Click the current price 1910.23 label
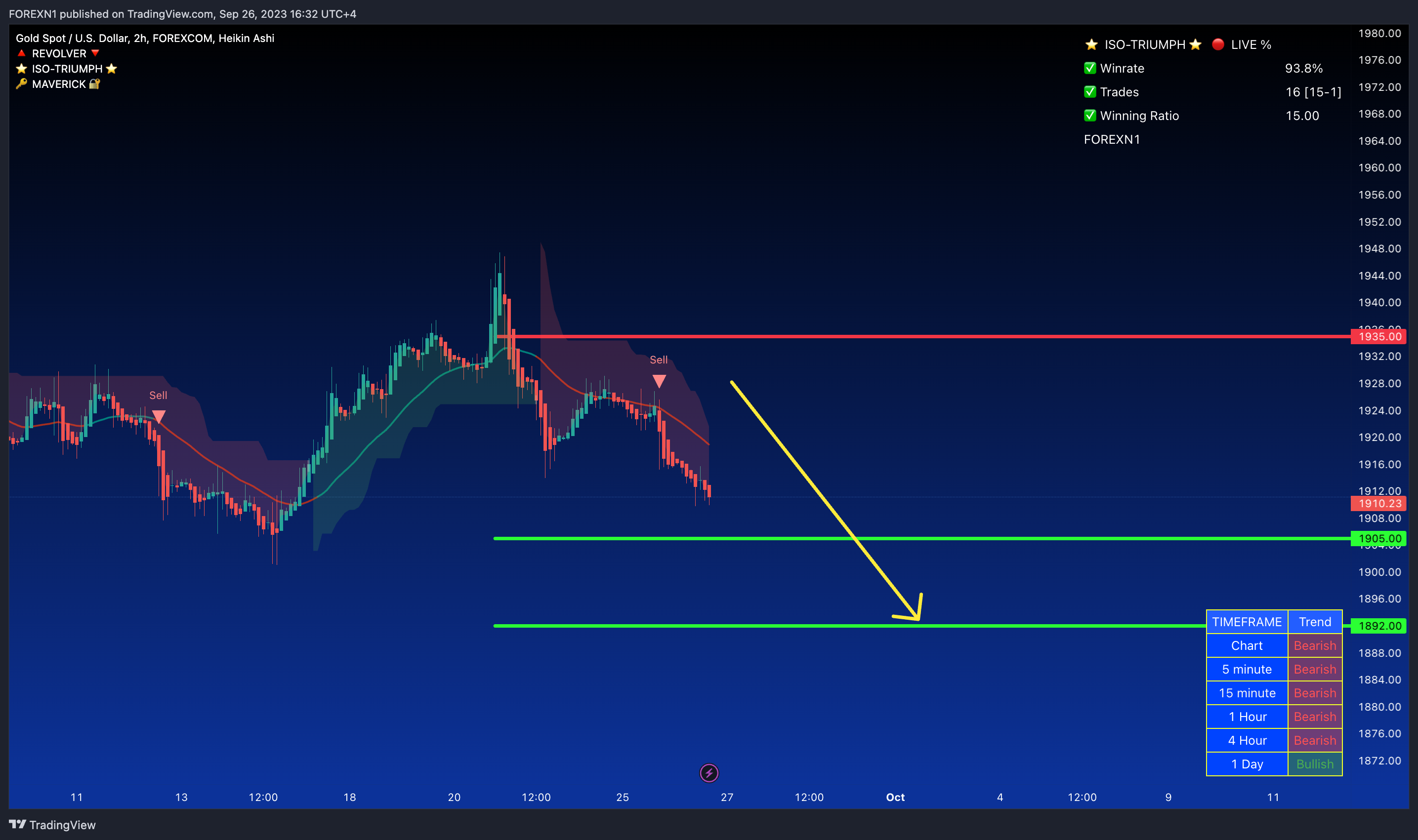The width and height of the screenshot is (1418, 840). 1379,503
